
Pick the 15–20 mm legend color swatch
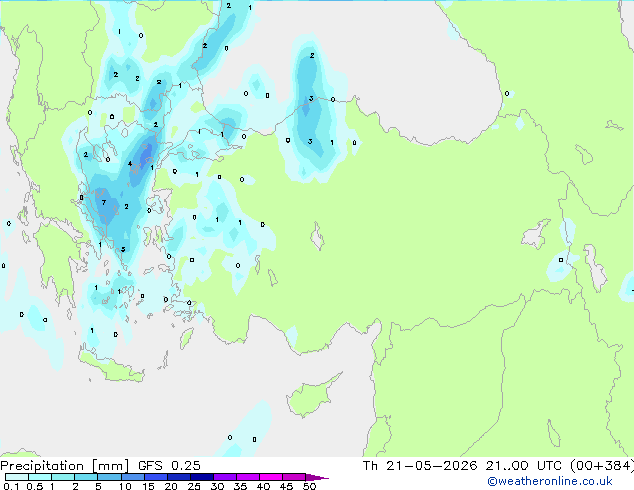(155, 477)
